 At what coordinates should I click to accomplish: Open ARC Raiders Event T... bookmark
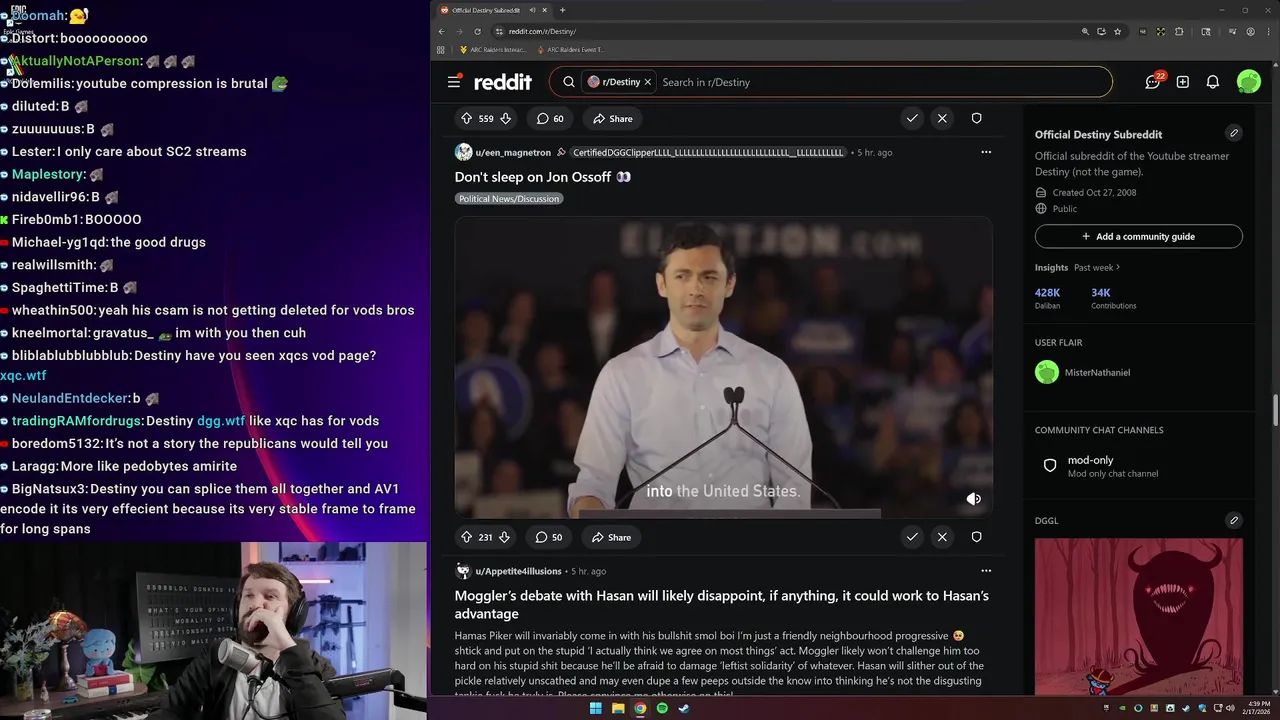570,49
